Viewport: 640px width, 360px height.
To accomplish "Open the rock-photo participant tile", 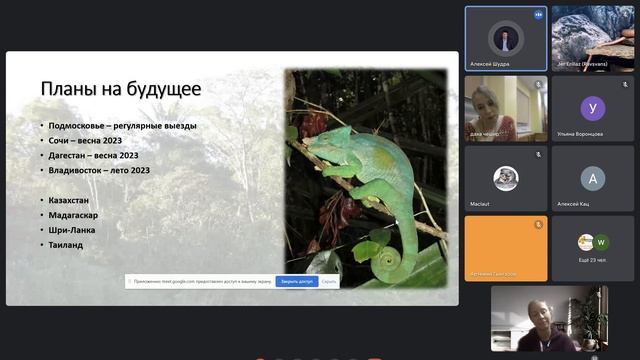I will 593,39.
